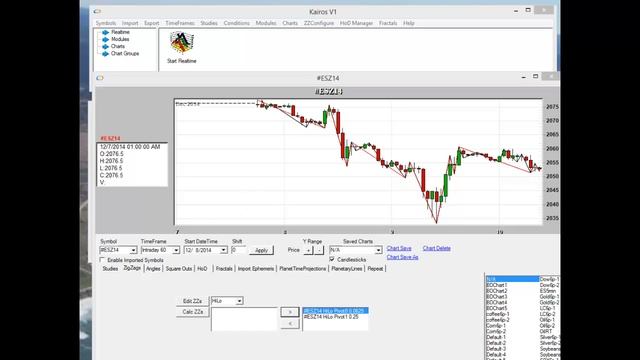Screen dimensions: 640x360
Task: Click the Edit ZZs button
Action: point(192,301)
